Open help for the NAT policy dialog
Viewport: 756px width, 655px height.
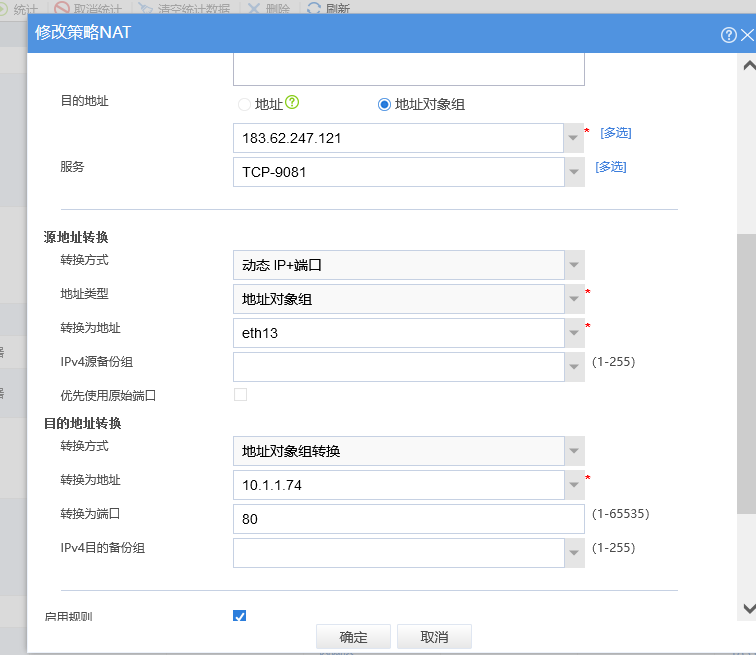point(729,35)
